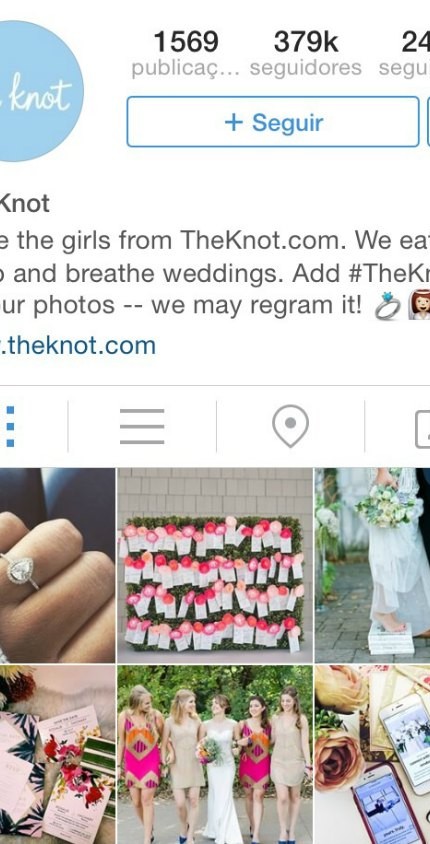View the 379k seguidores list
This screenshot has height=844, width=430.
pos(306,54)
